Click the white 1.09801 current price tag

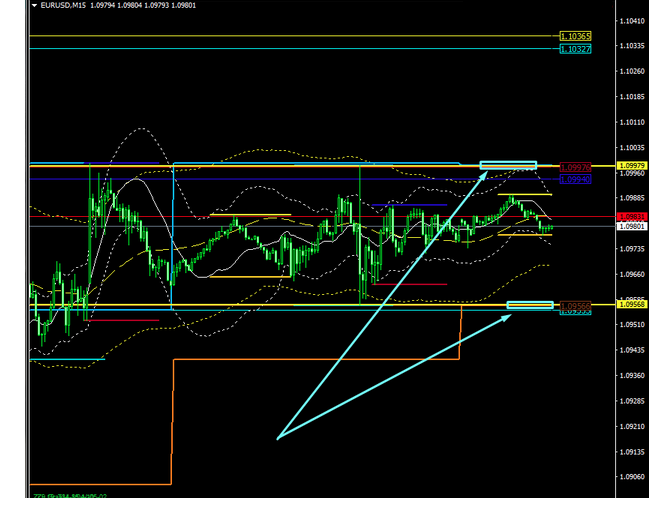click(x=632, y=227)
